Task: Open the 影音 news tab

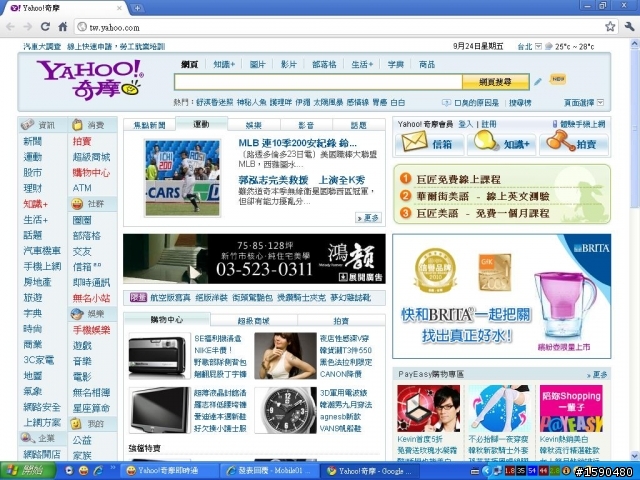Action: [306, 125]
